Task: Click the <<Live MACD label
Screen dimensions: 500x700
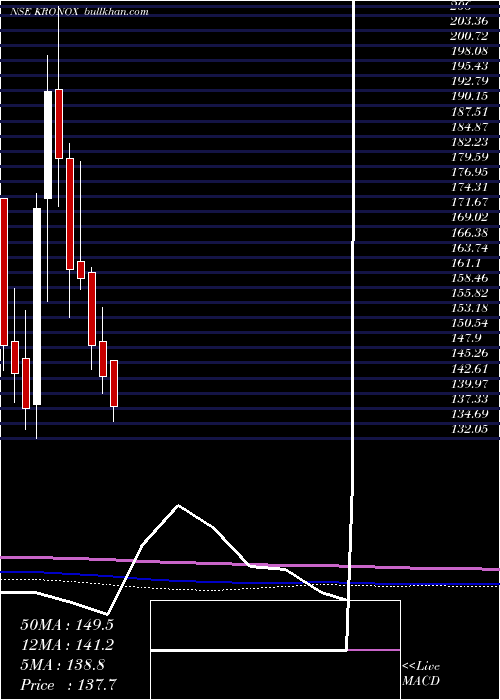Action: pyautogui.click(x=421, y=673)
